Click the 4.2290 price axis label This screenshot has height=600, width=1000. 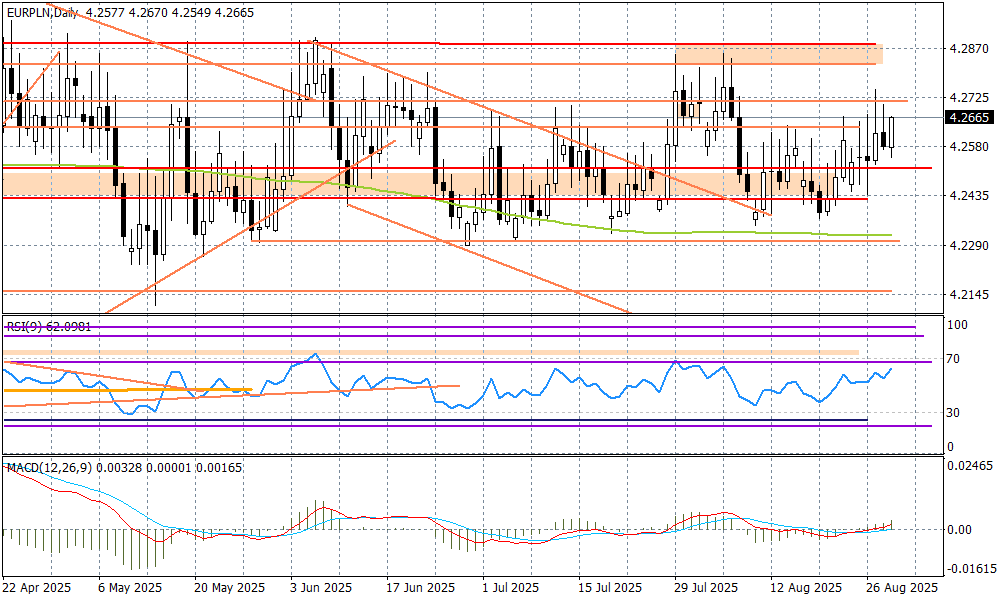[969, 245]
